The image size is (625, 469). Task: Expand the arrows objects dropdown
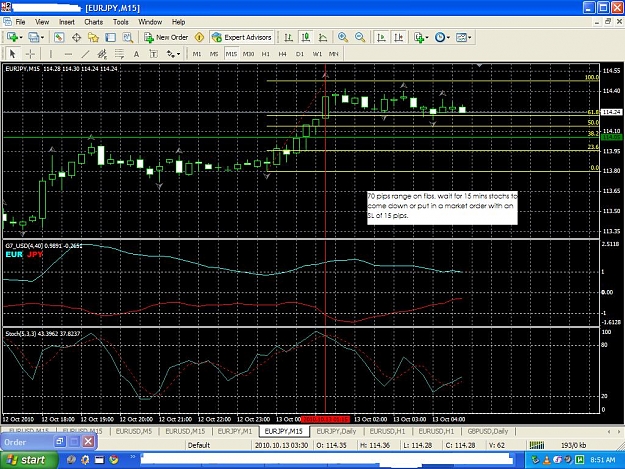point(178,54)
